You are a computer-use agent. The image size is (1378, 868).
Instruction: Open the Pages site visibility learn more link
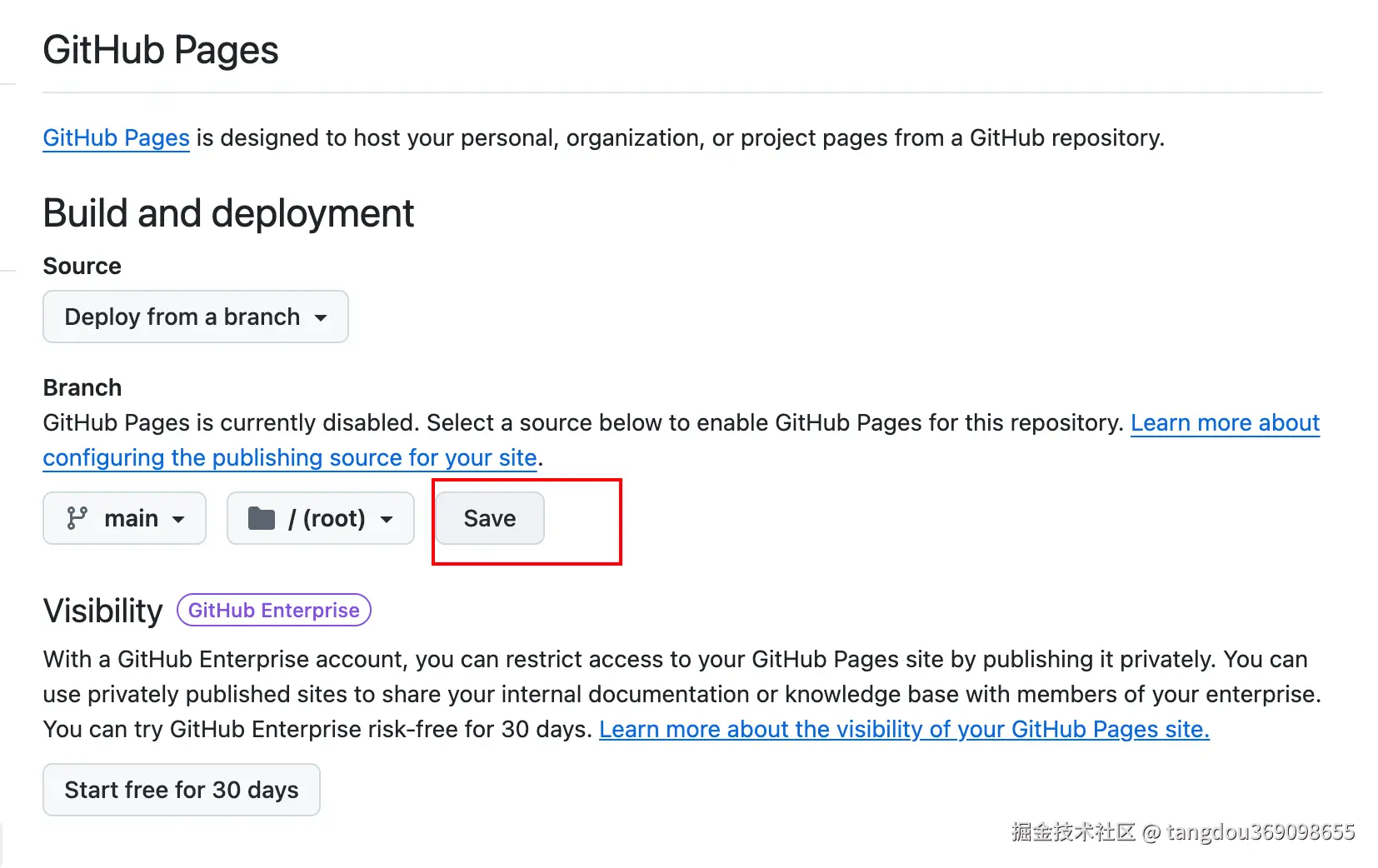coord(904,730)
